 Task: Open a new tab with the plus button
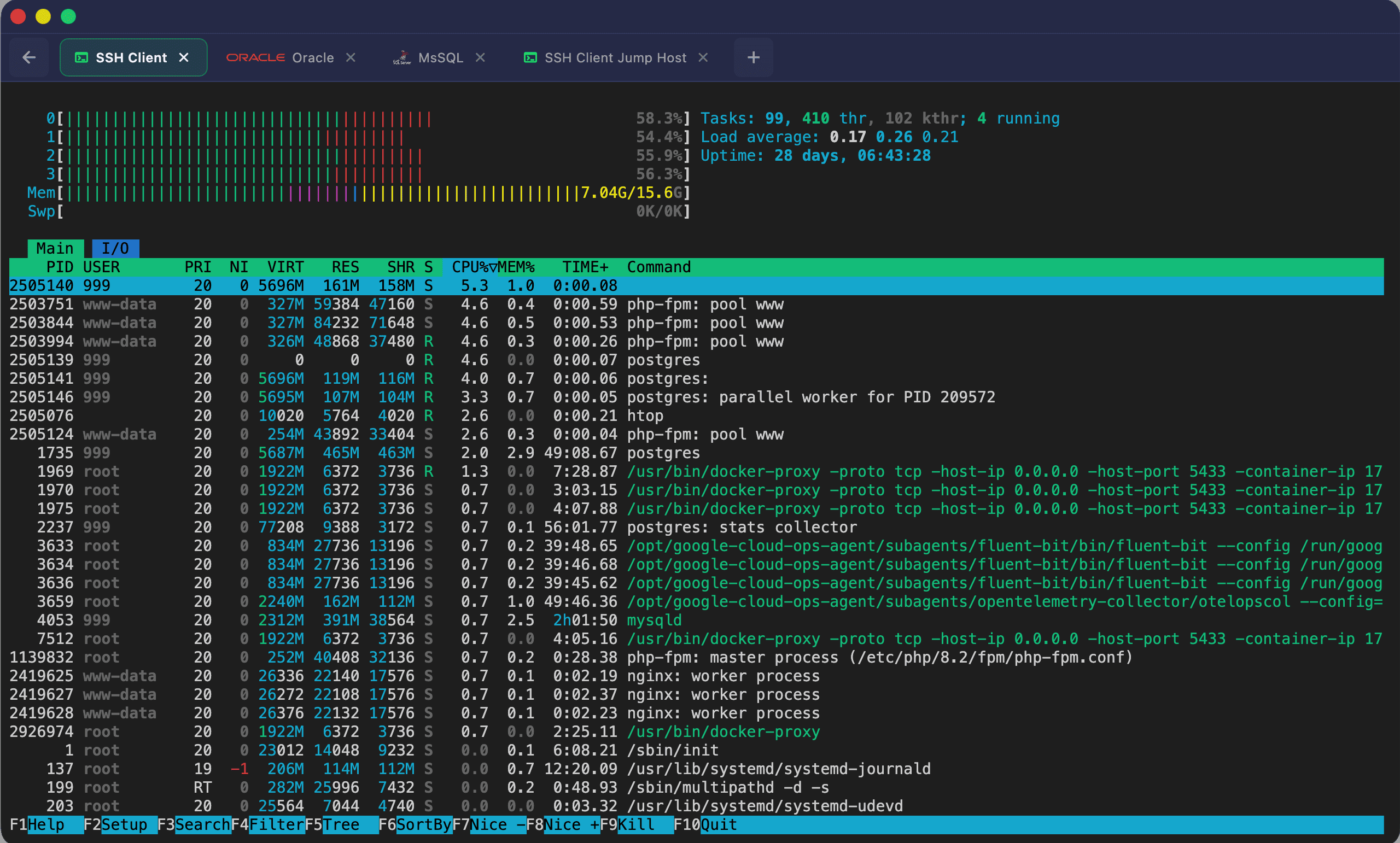pyautogui.click(x=754, y=57)
